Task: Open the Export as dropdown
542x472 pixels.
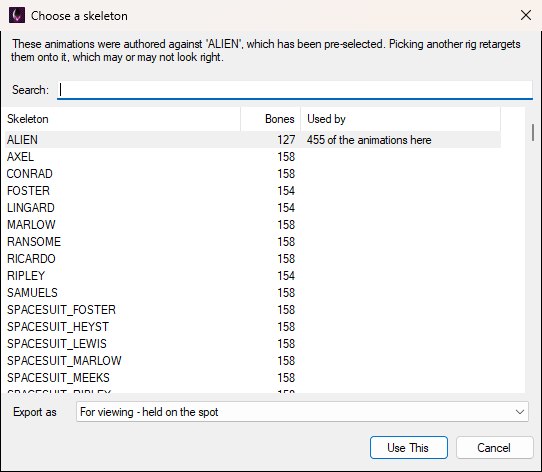Action: (x=302, y=411)
